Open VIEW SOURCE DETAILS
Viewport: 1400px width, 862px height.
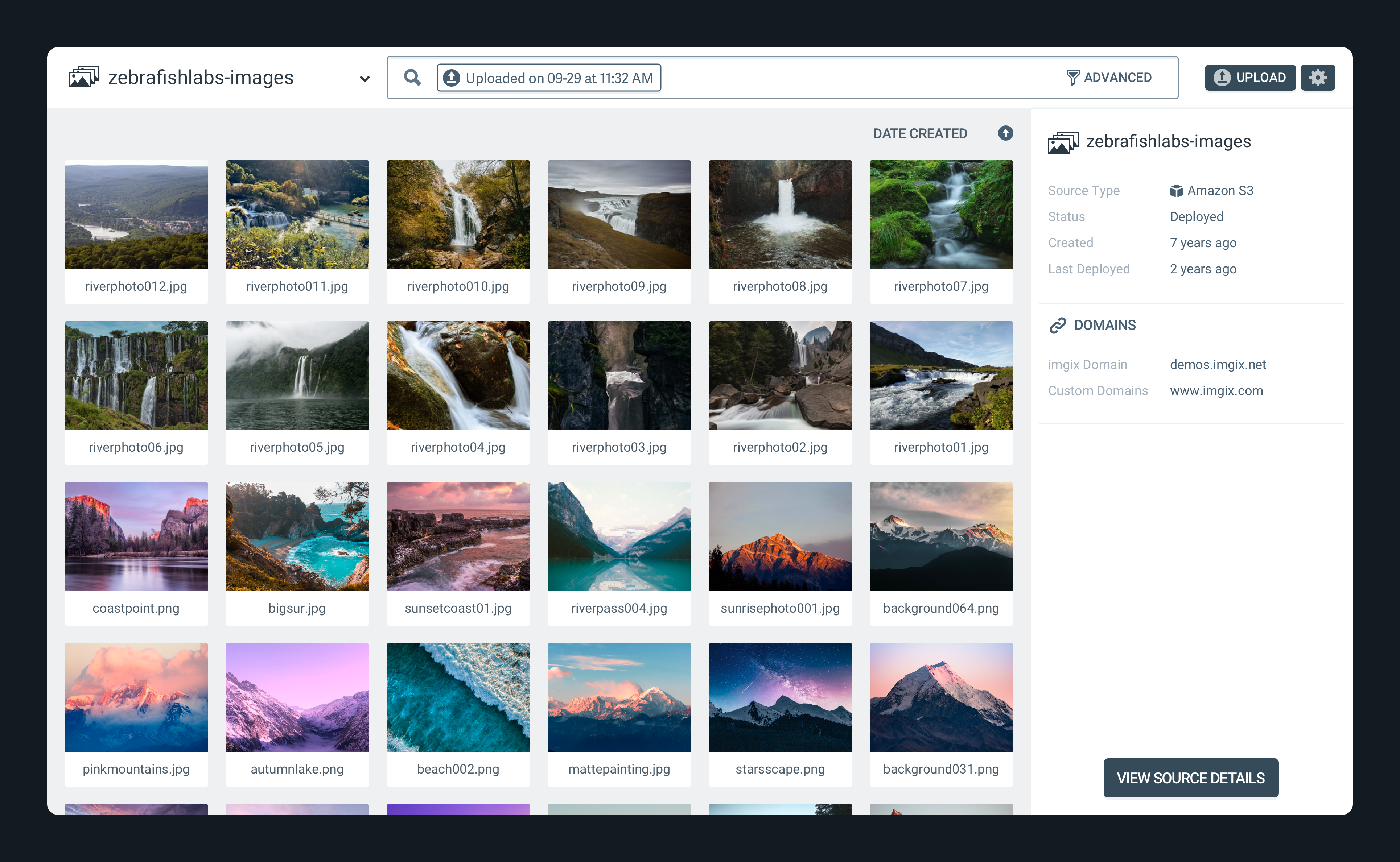1191,778
